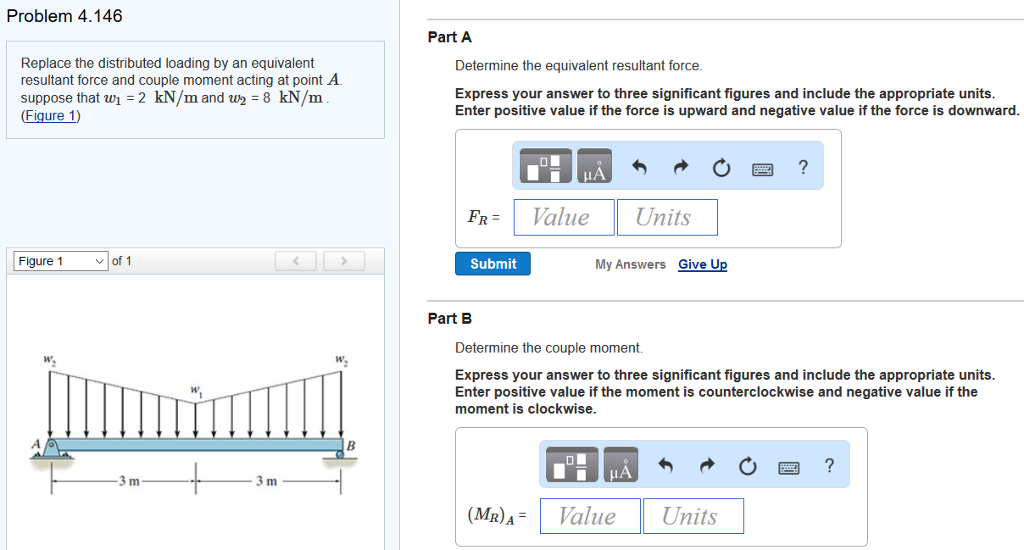Click redo arrow in Part A toolbar

click(681, 169)
